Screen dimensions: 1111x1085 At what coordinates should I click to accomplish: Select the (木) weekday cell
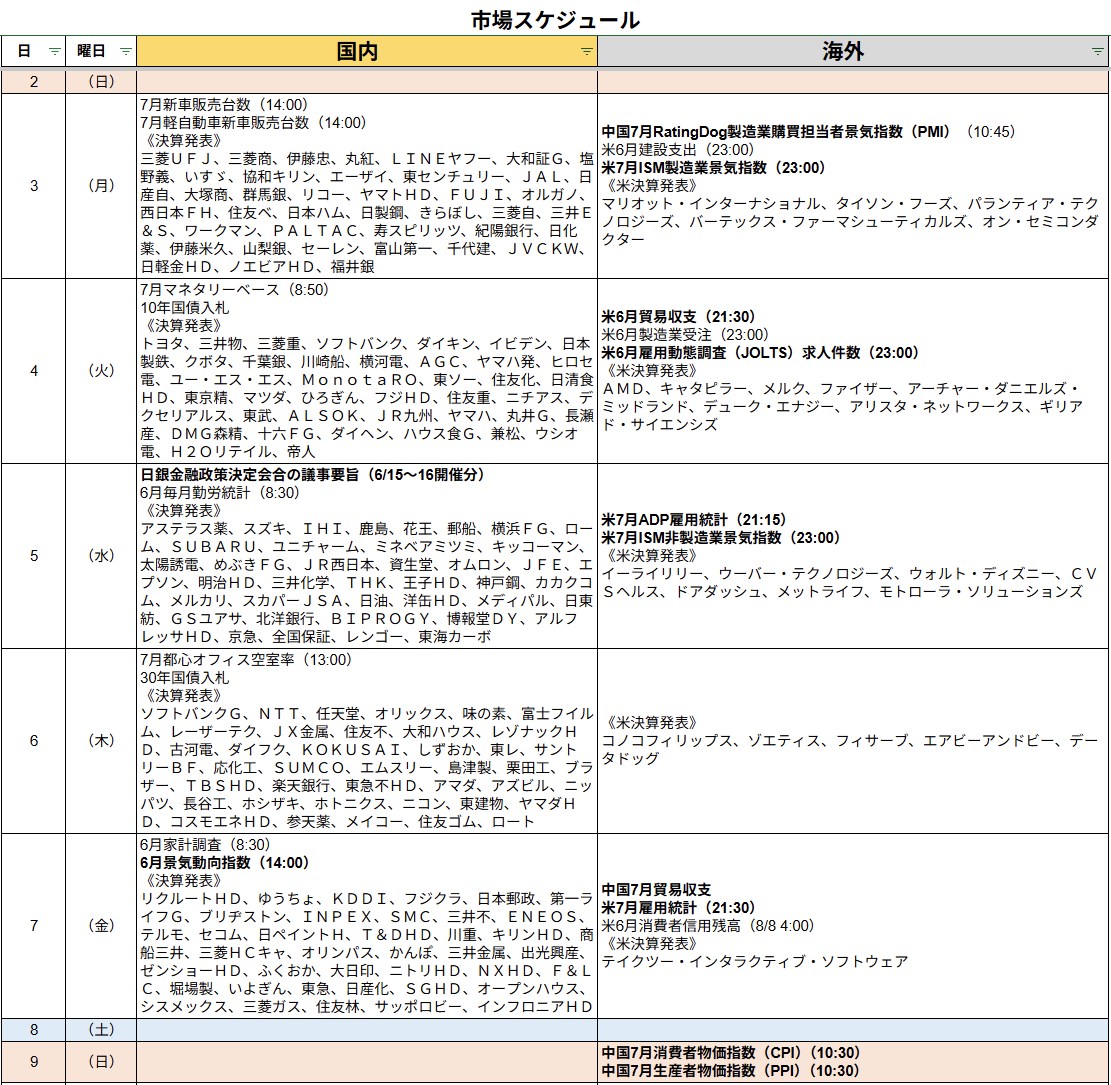click(101, 741)
